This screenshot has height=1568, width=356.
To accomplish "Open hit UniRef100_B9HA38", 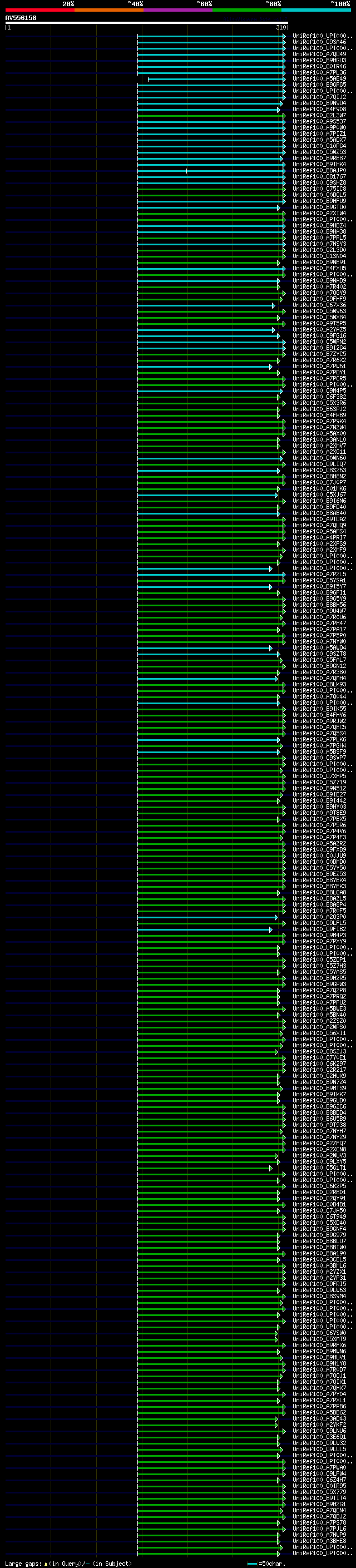I will [x=319, y=231].
